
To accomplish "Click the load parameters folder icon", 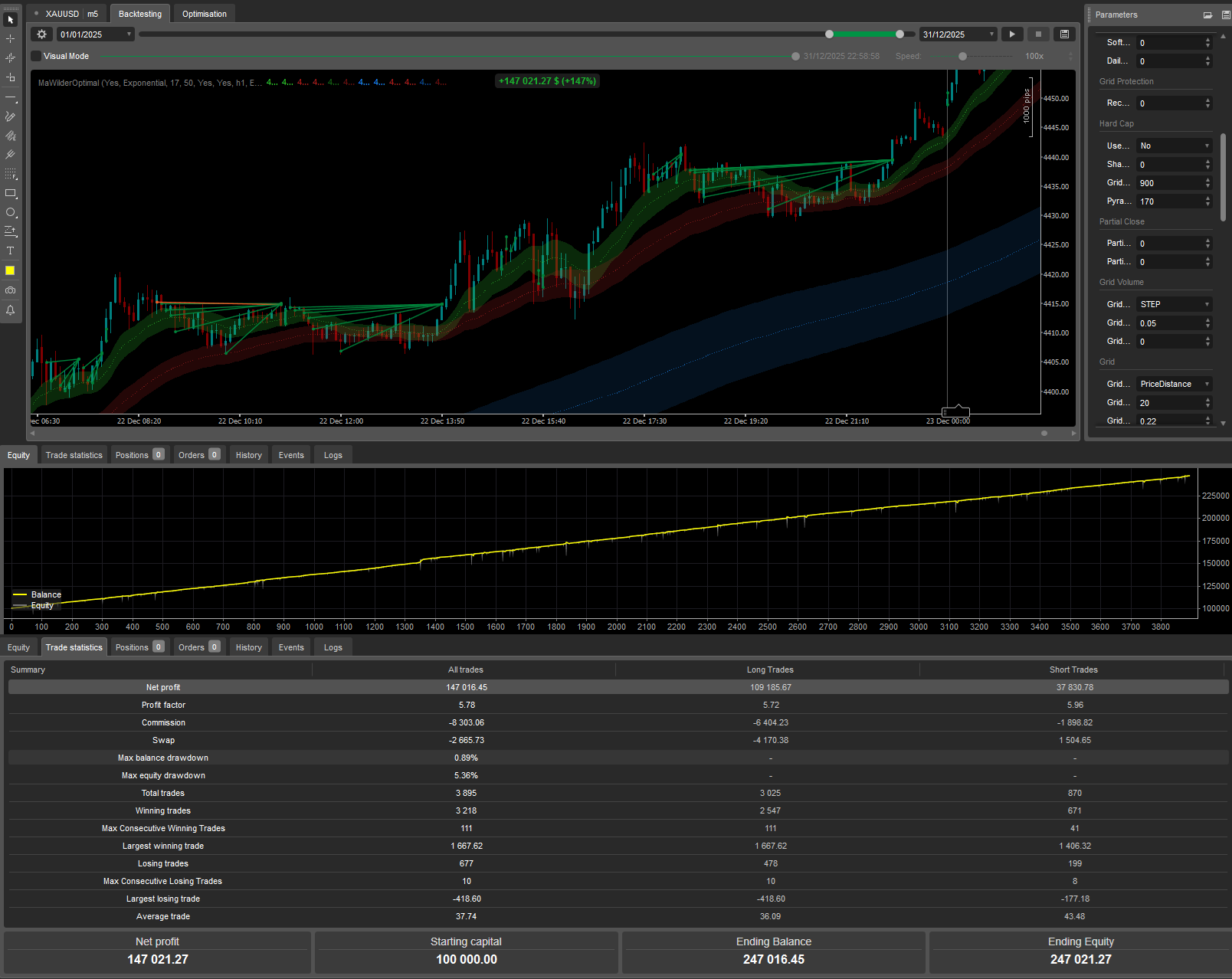I will (1207, 15).
